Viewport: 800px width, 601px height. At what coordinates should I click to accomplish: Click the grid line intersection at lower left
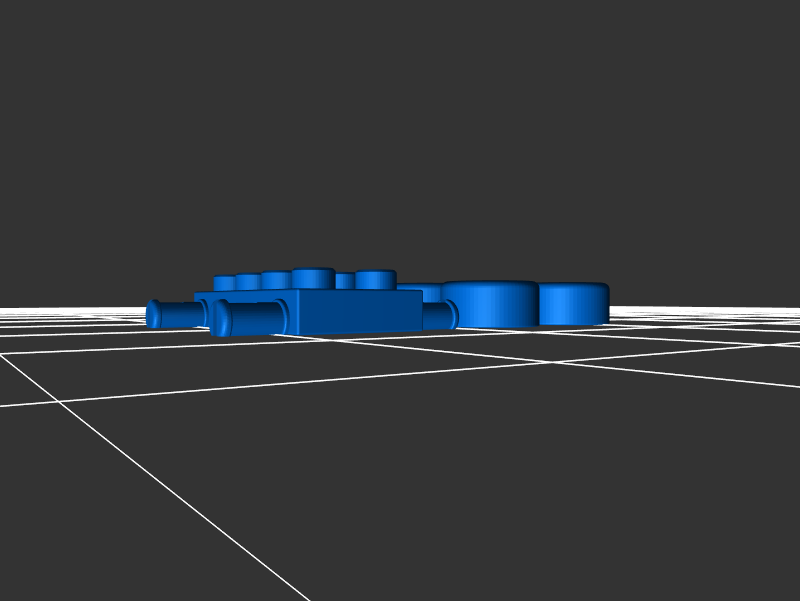[x=62, y=401]
